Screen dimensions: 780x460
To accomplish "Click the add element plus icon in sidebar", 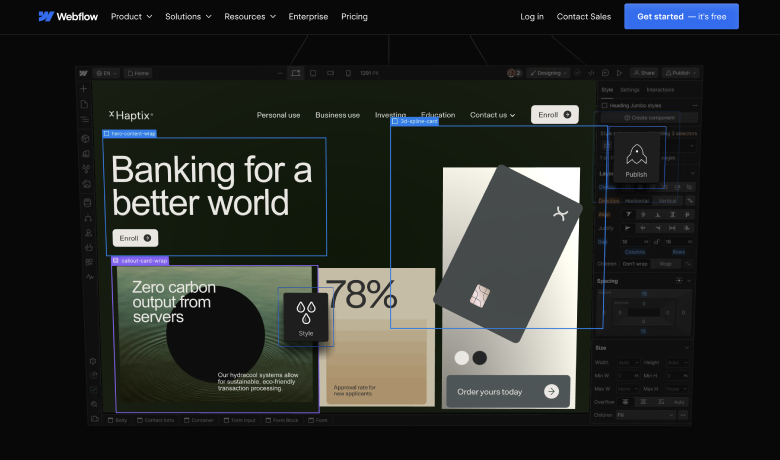I will pyautogui.click(x=84, y=89).
